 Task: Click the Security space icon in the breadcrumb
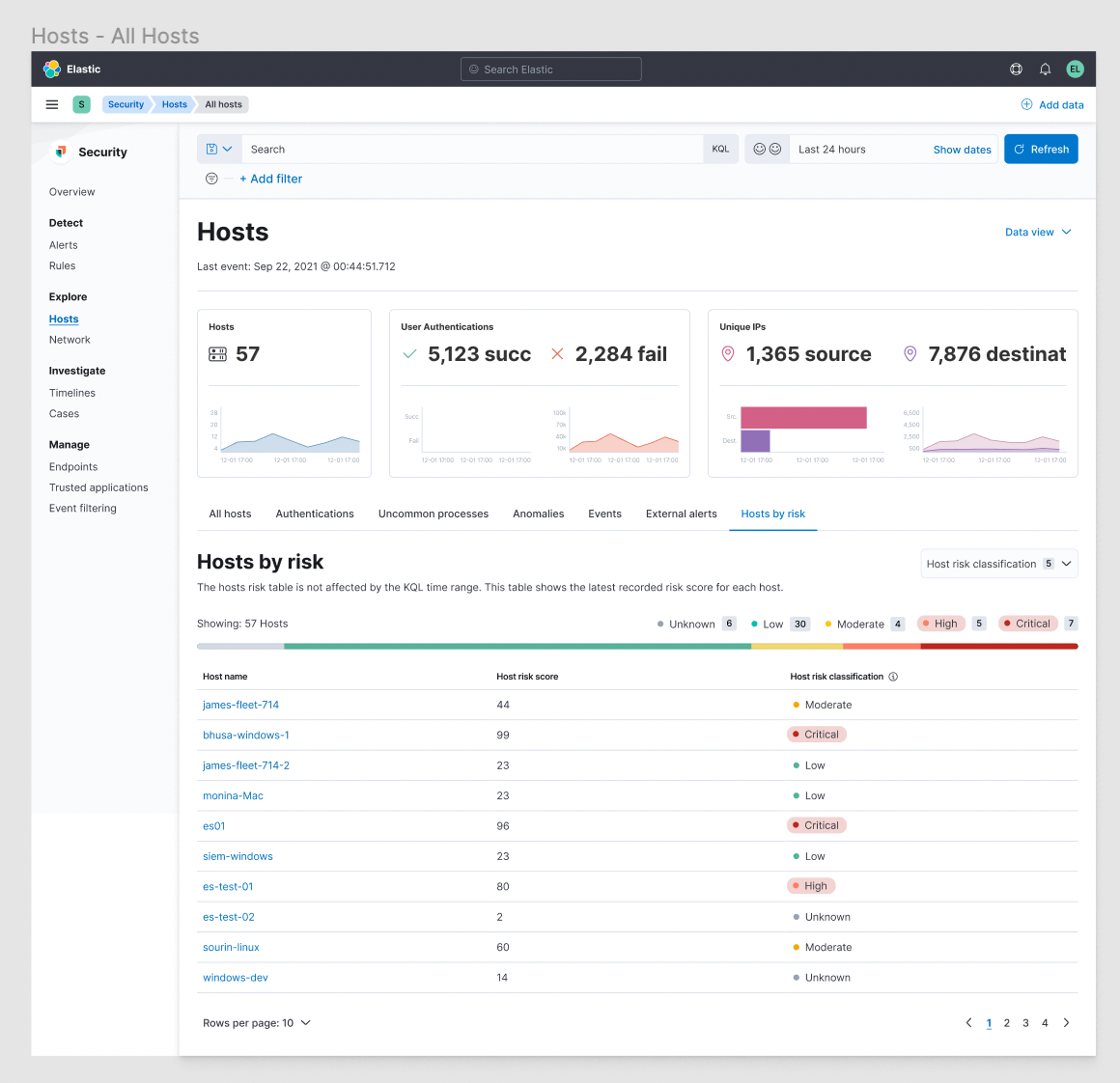(81, 103)
